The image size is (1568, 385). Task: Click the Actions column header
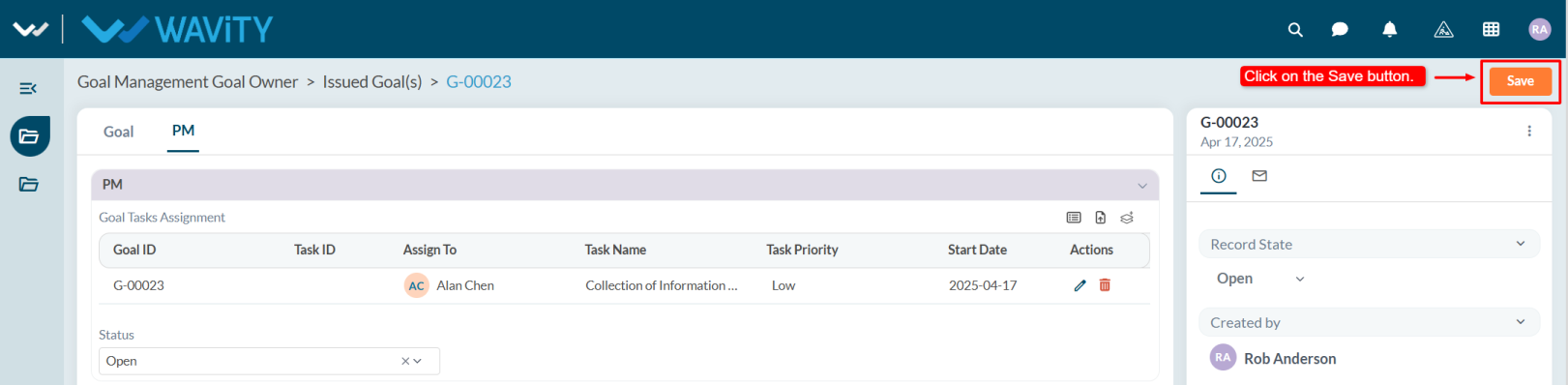click(1091, 250)
